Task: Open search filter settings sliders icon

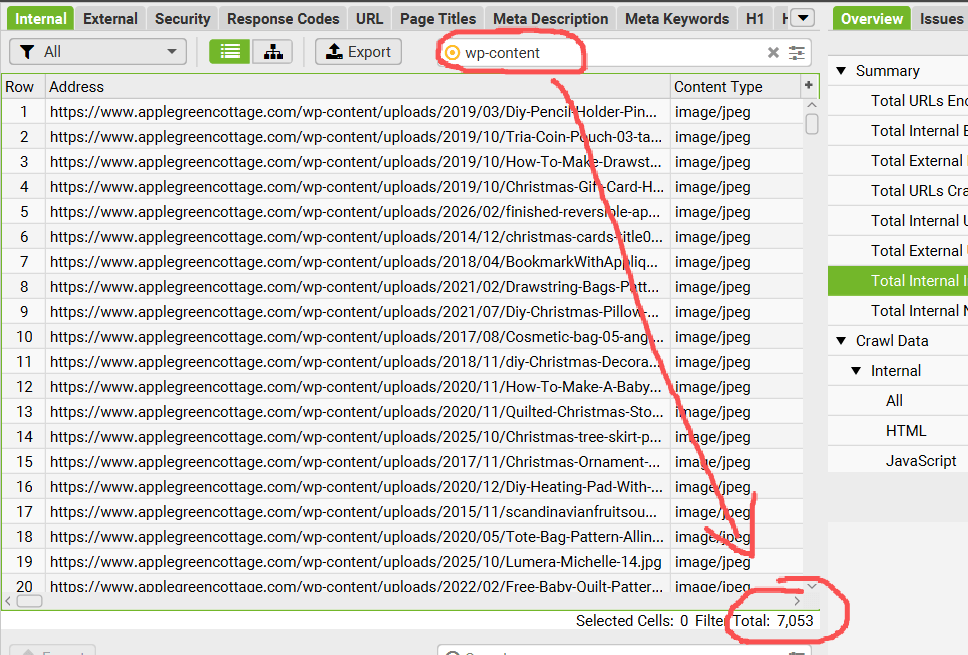Action: pos(797,52)
